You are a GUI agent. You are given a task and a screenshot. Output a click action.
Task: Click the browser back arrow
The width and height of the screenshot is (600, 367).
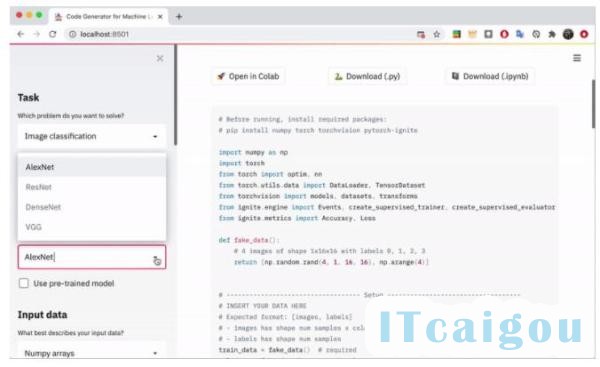click(x=20, y=34)
